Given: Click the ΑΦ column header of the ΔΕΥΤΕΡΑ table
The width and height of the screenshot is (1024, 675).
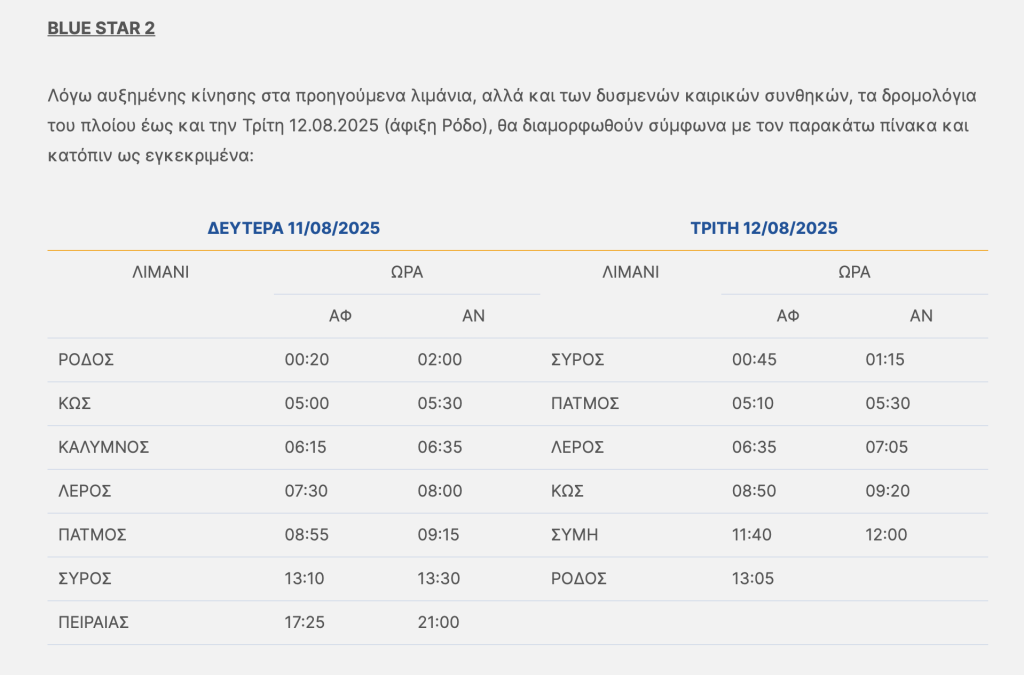Looking at the screenshot, I should [x=340, y=316].
